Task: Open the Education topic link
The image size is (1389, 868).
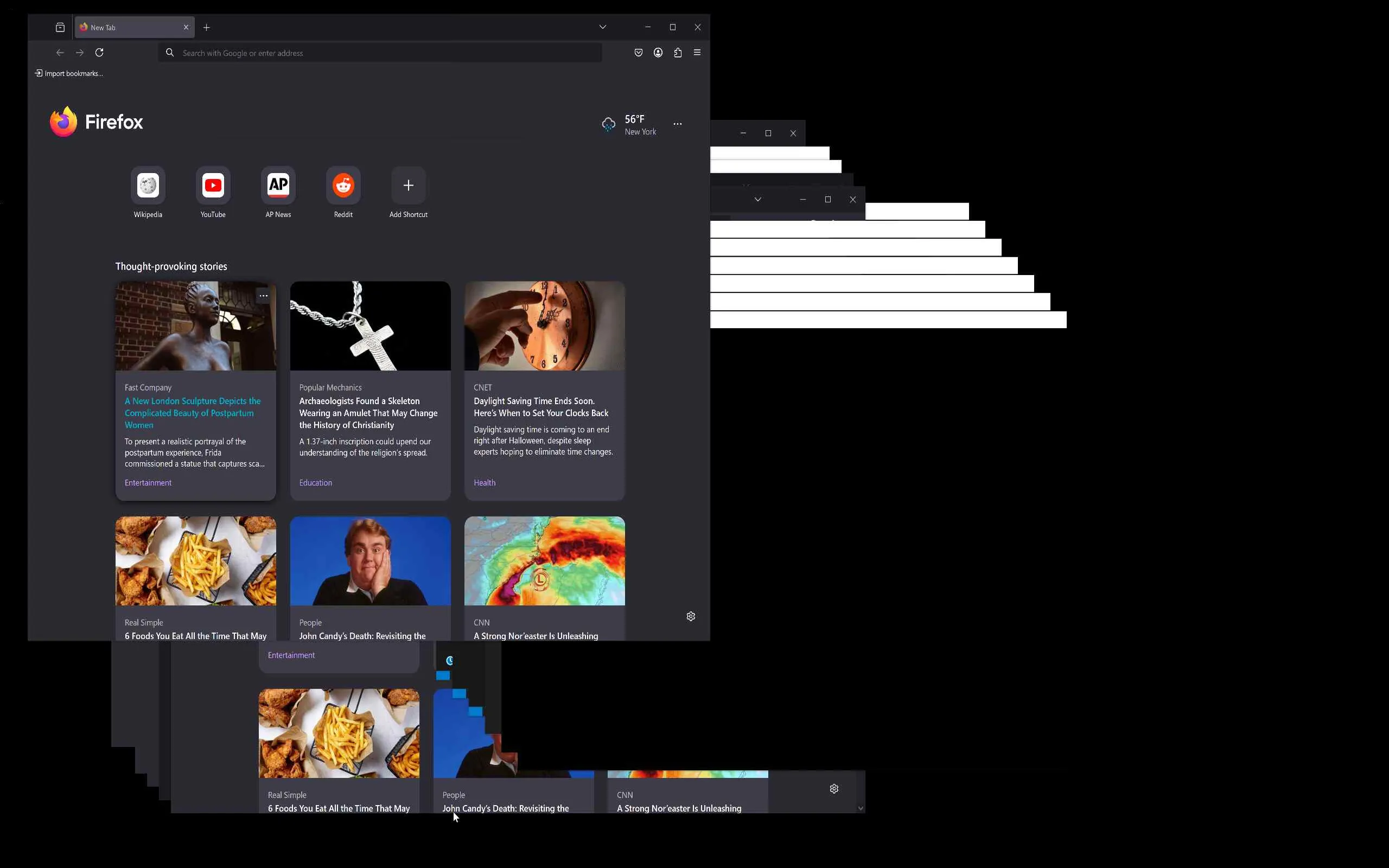Action: 315,483
